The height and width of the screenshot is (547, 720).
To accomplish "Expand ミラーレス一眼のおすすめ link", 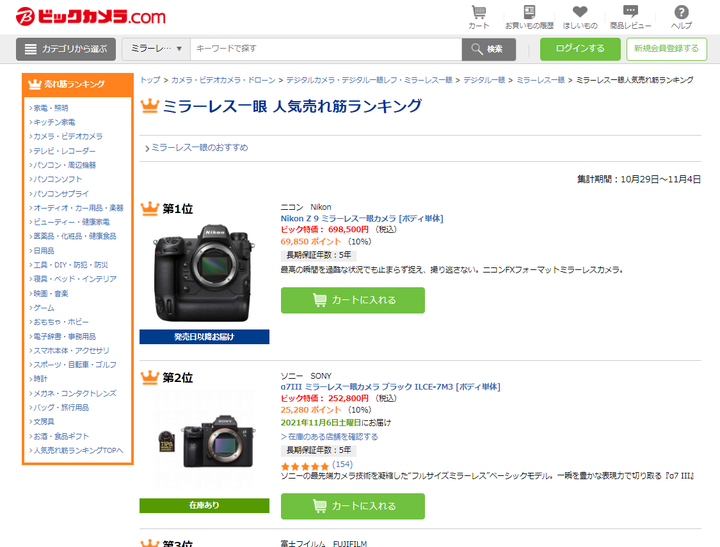I will pyautogui.click(x=197, y=148).
